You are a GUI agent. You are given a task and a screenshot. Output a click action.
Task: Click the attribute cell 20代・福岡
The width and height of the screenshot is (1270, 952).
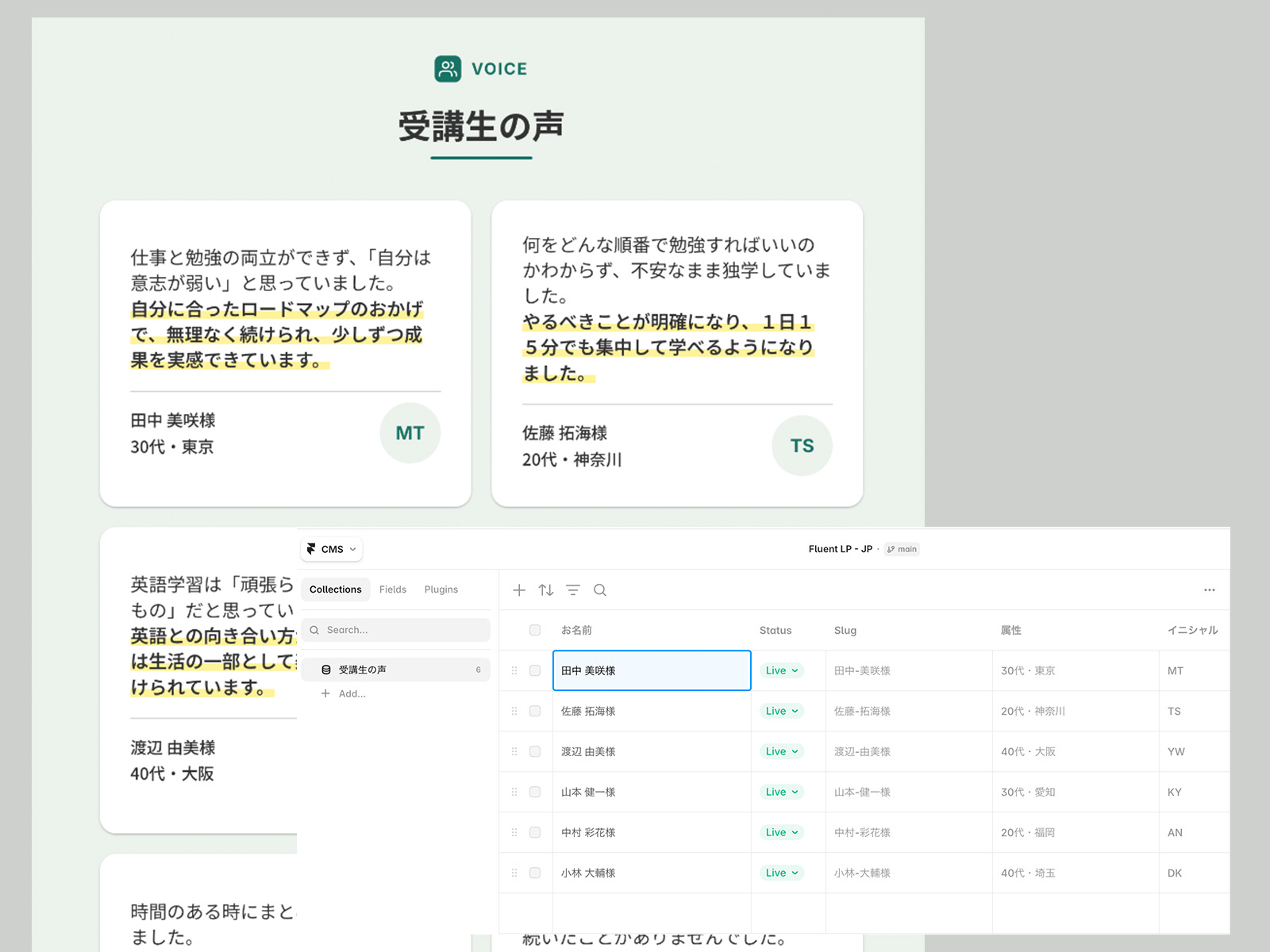[x=1076, y=832]
